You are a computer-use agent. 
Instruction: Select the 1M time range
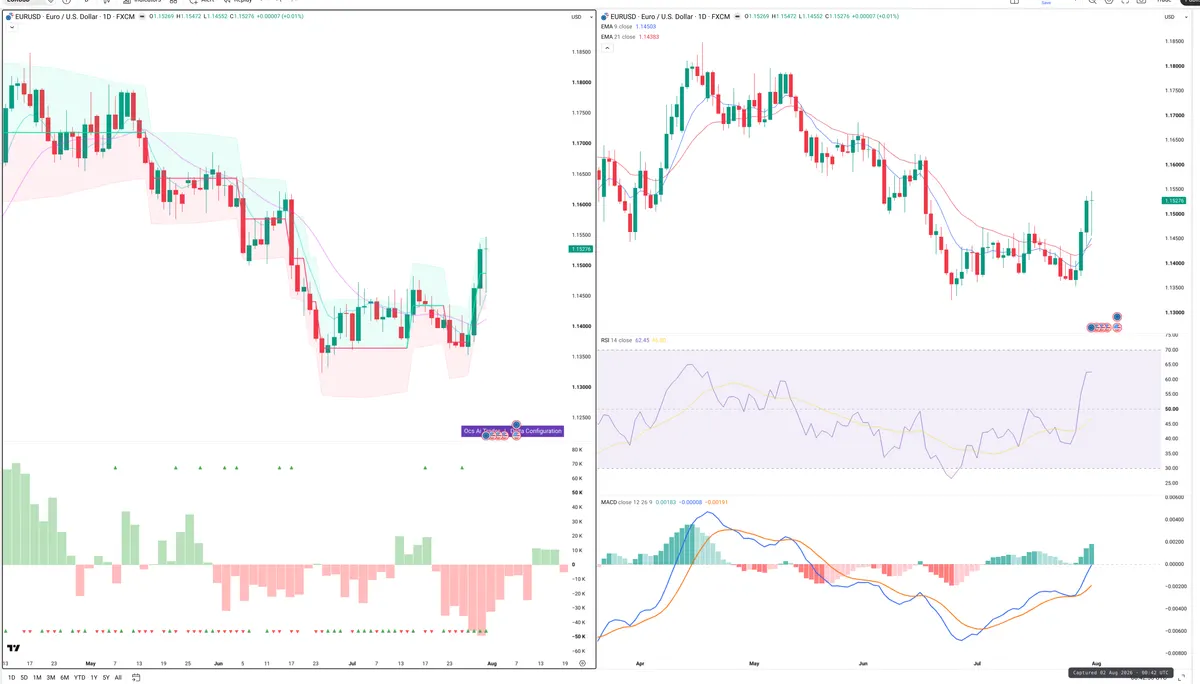37,677
